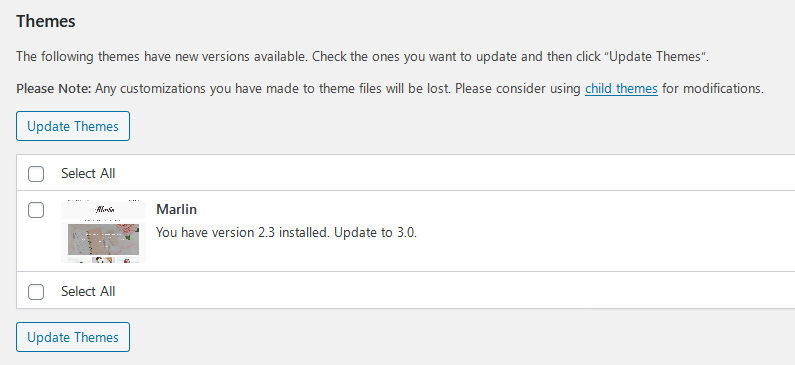795x365 pixels.
Task: Check the top Select All checkbox
Action: tap(36, 173)
